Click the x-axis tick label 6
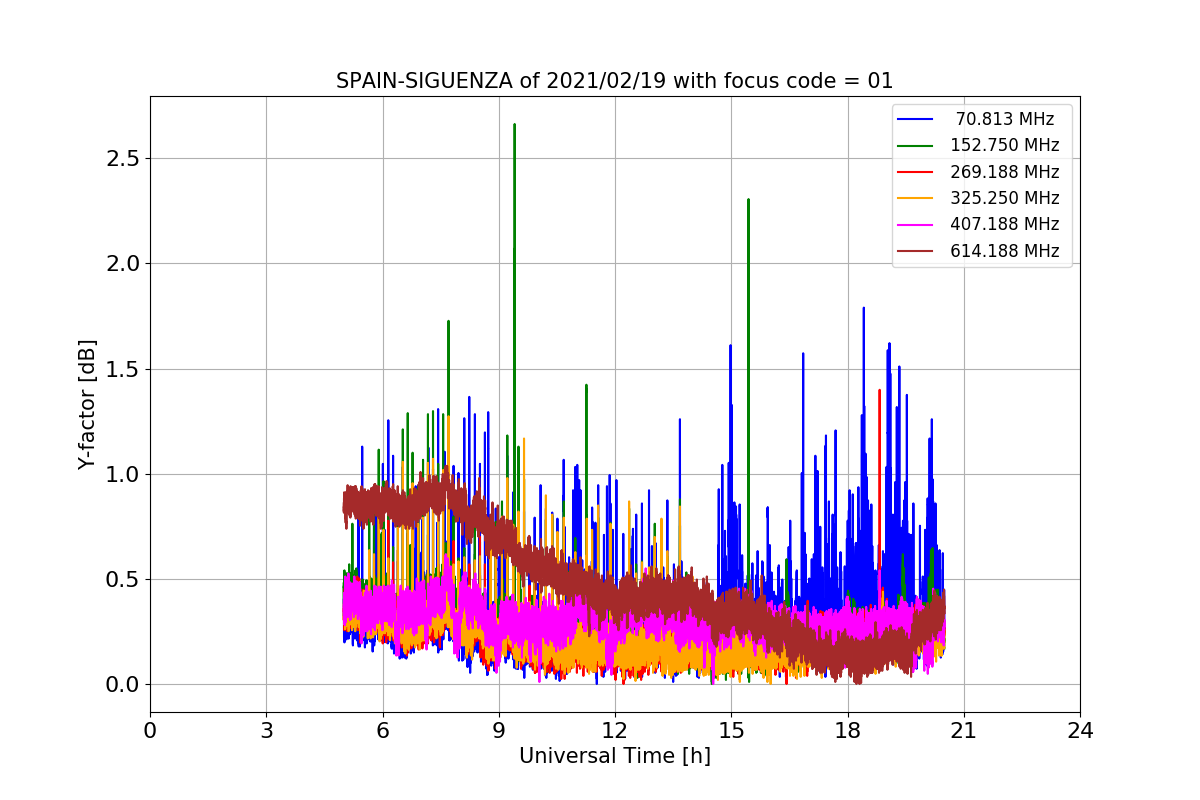Viewport: 1200px width, 800px height. [x=382, y=731]
